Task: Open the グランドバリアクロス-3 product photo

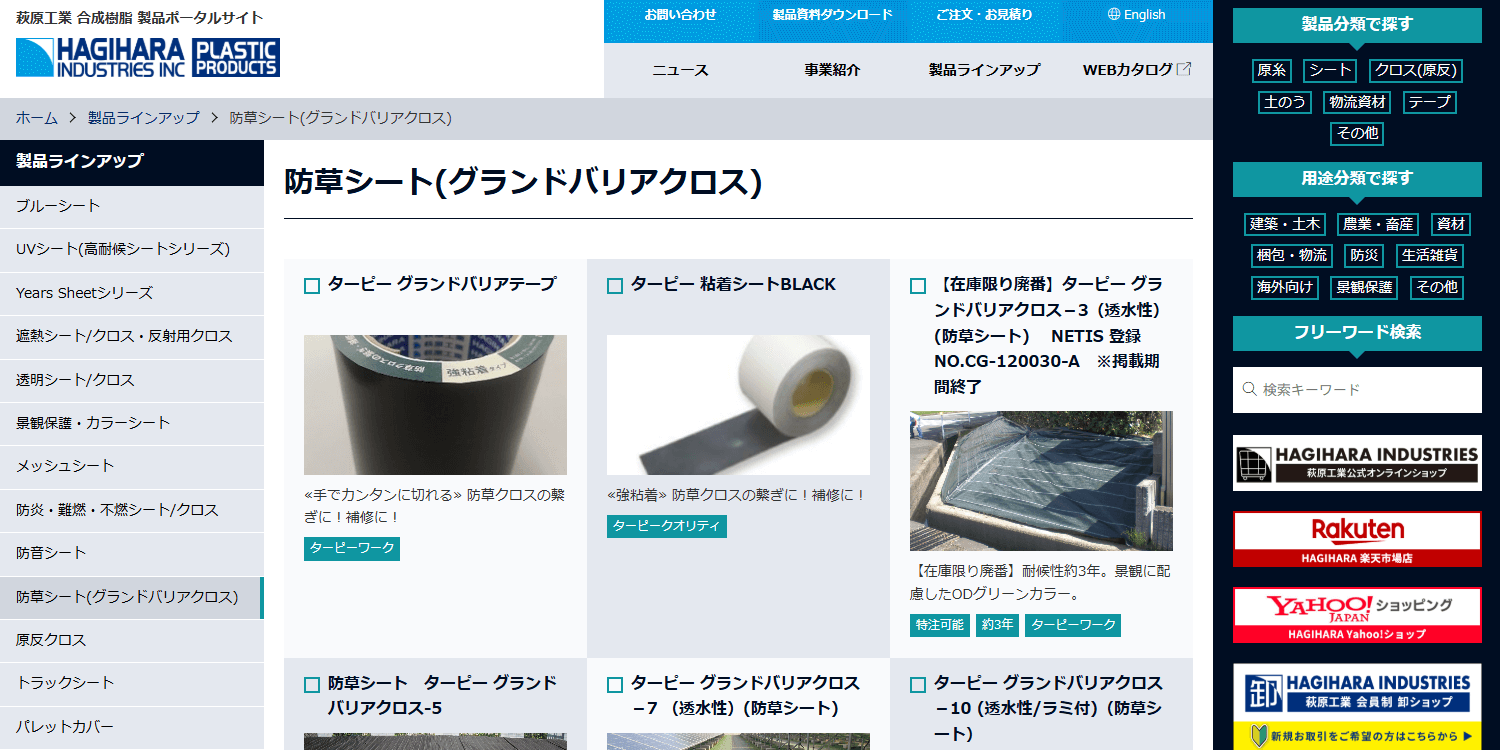Action: click(x=1041, y=481)
